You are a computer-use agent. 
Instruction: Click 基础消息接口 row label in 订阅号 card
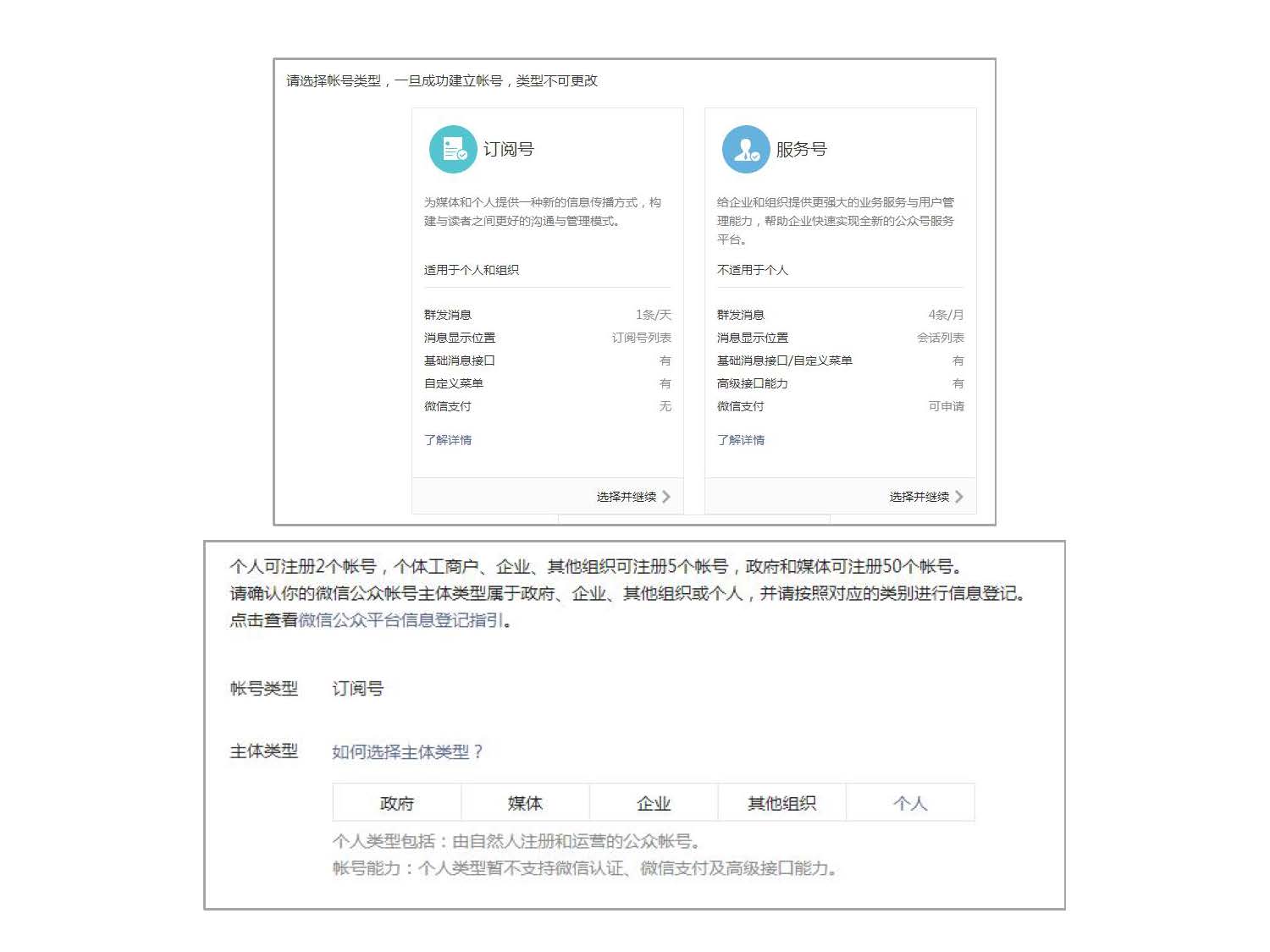[460, 360]
